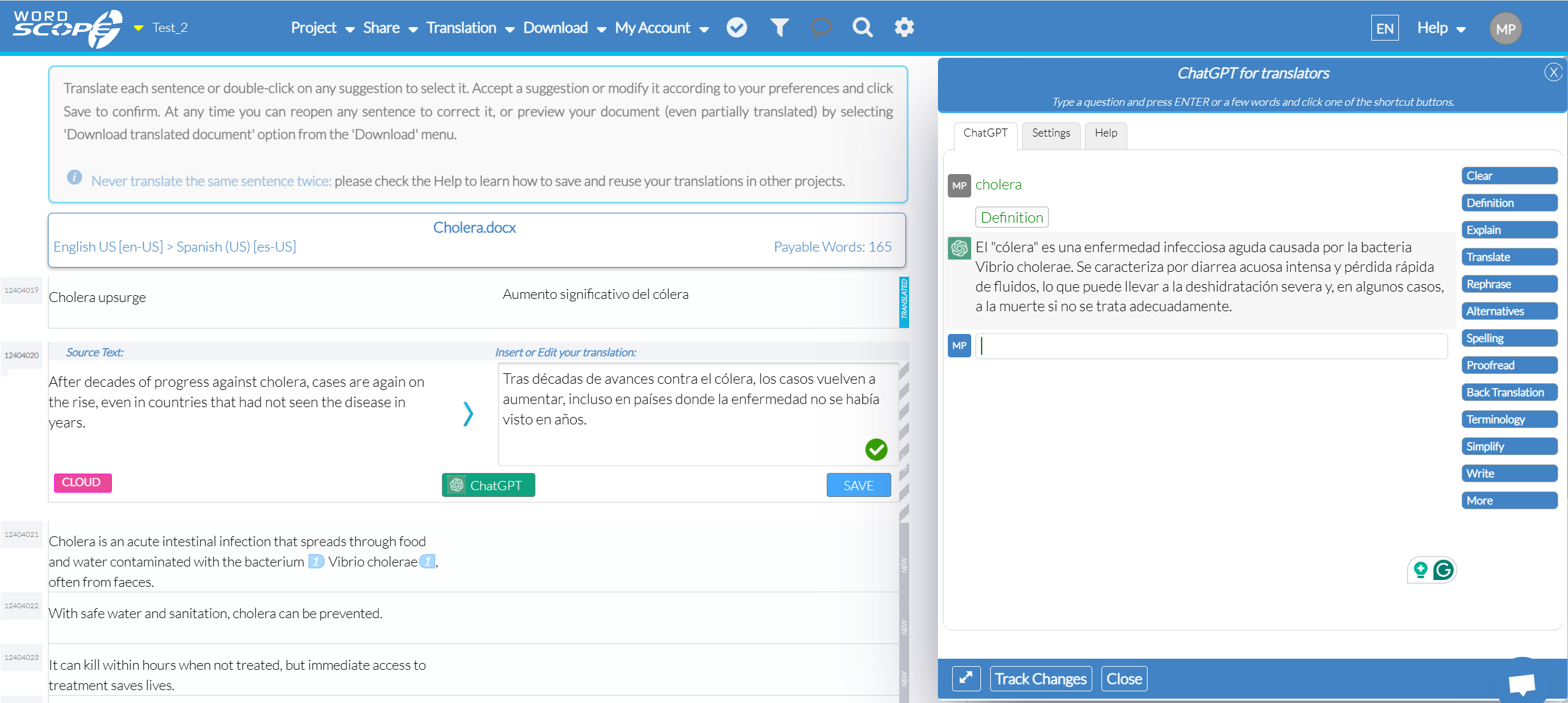Click the Grammarly icon in chat panel
1568x703 pixels.
pos(1443,570)
